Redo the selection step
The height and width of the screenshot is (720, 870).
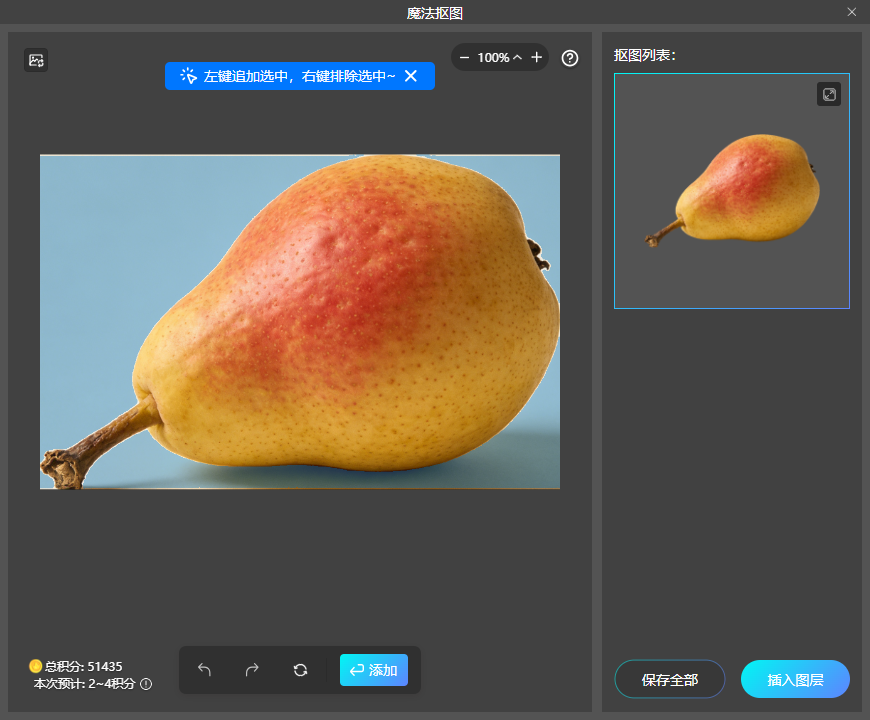252,670
